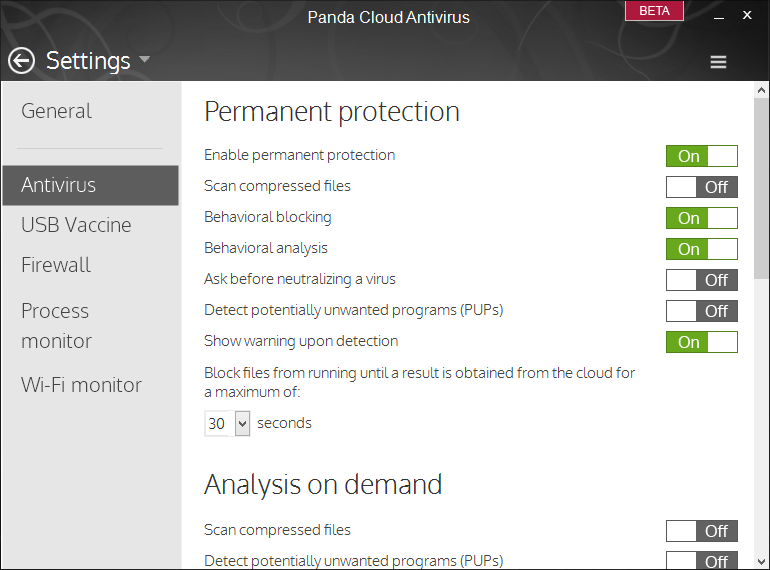This screenshot has width=770, height=570.
Task: Toggle Behavioral blocking off
Action: 701,218
